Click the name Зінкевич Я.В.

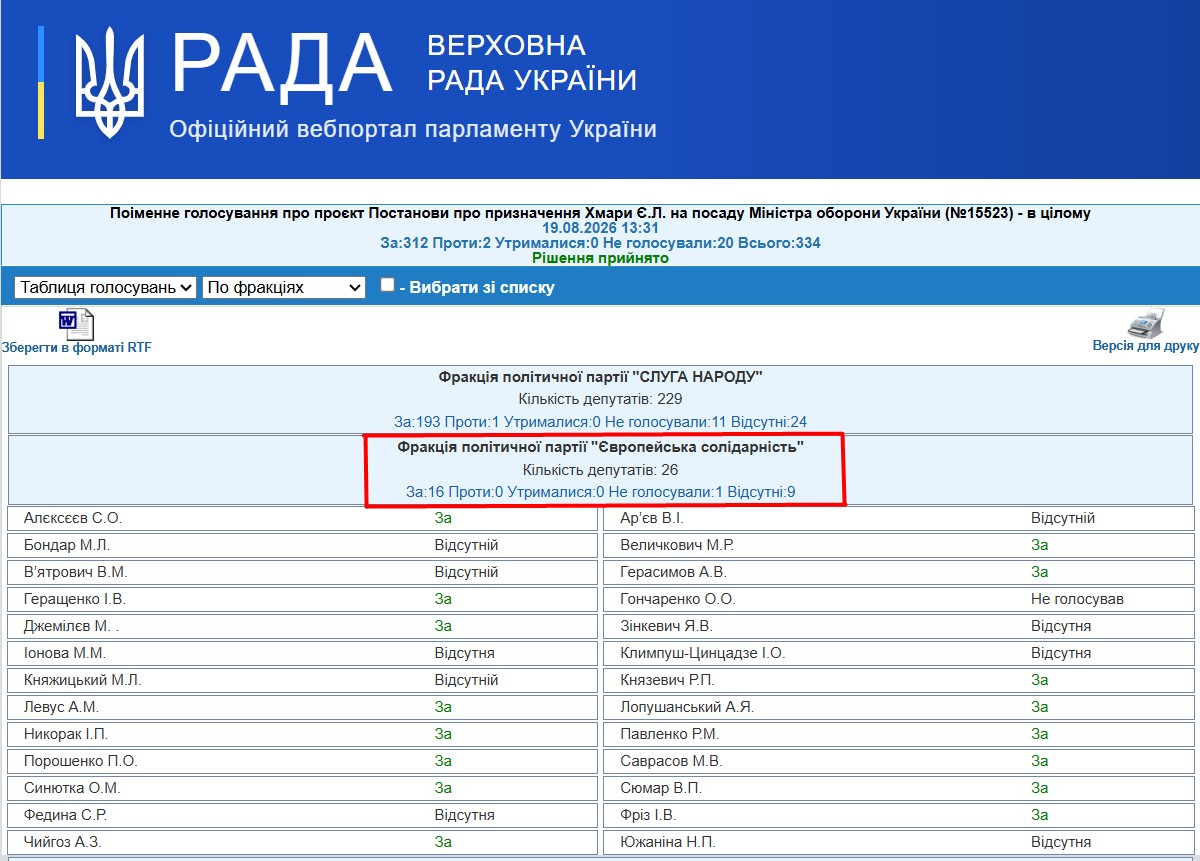[666, 626]
